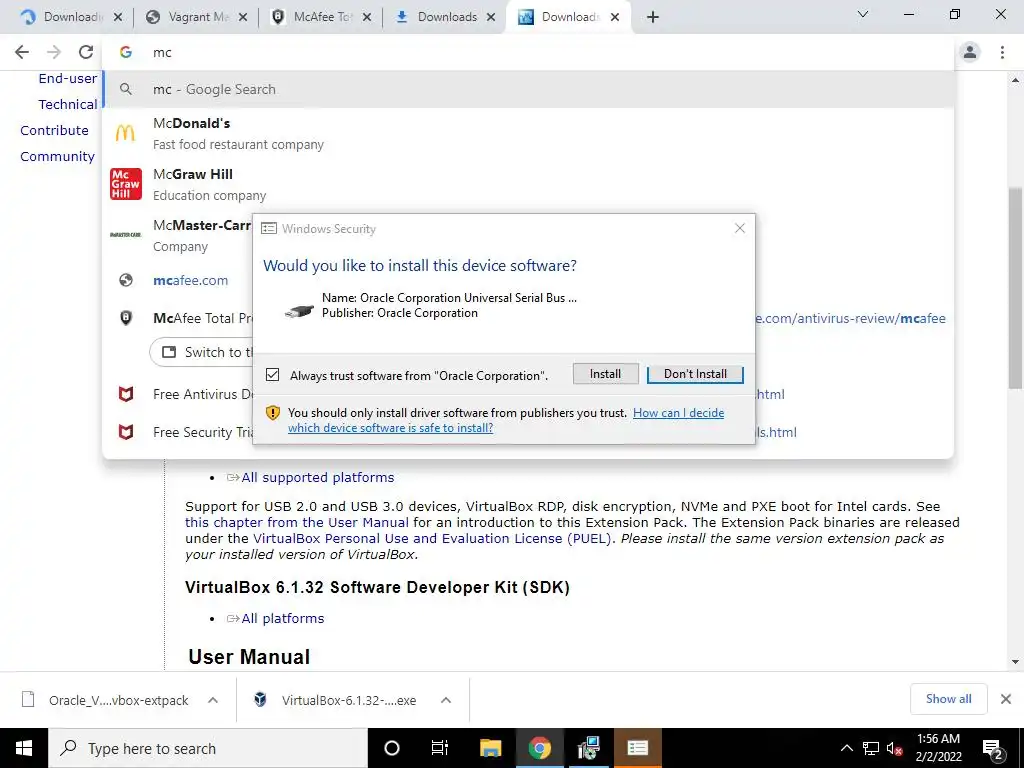The width and height of the screenshot is (1024, 768).
Task: Click the Install button
Action: coord(605,374)
